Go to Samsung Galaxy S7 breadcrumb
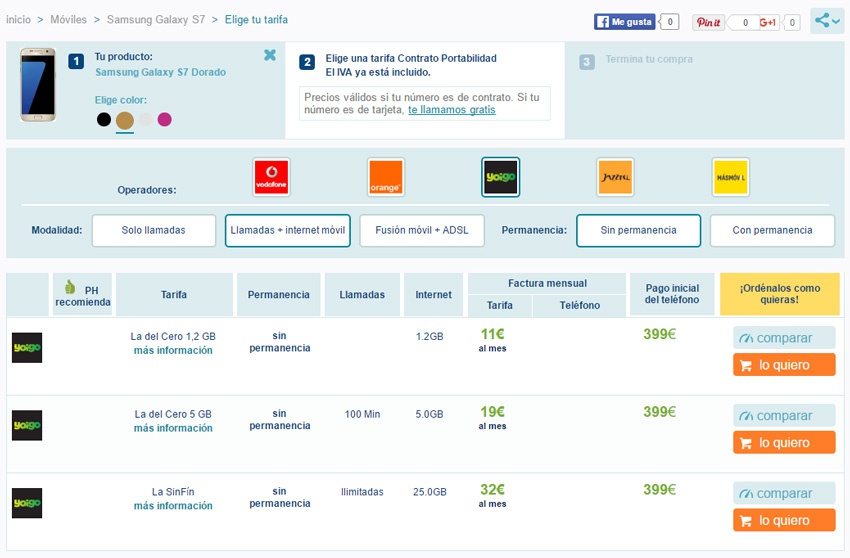This screenshot has width=850, height=558. 155,20
